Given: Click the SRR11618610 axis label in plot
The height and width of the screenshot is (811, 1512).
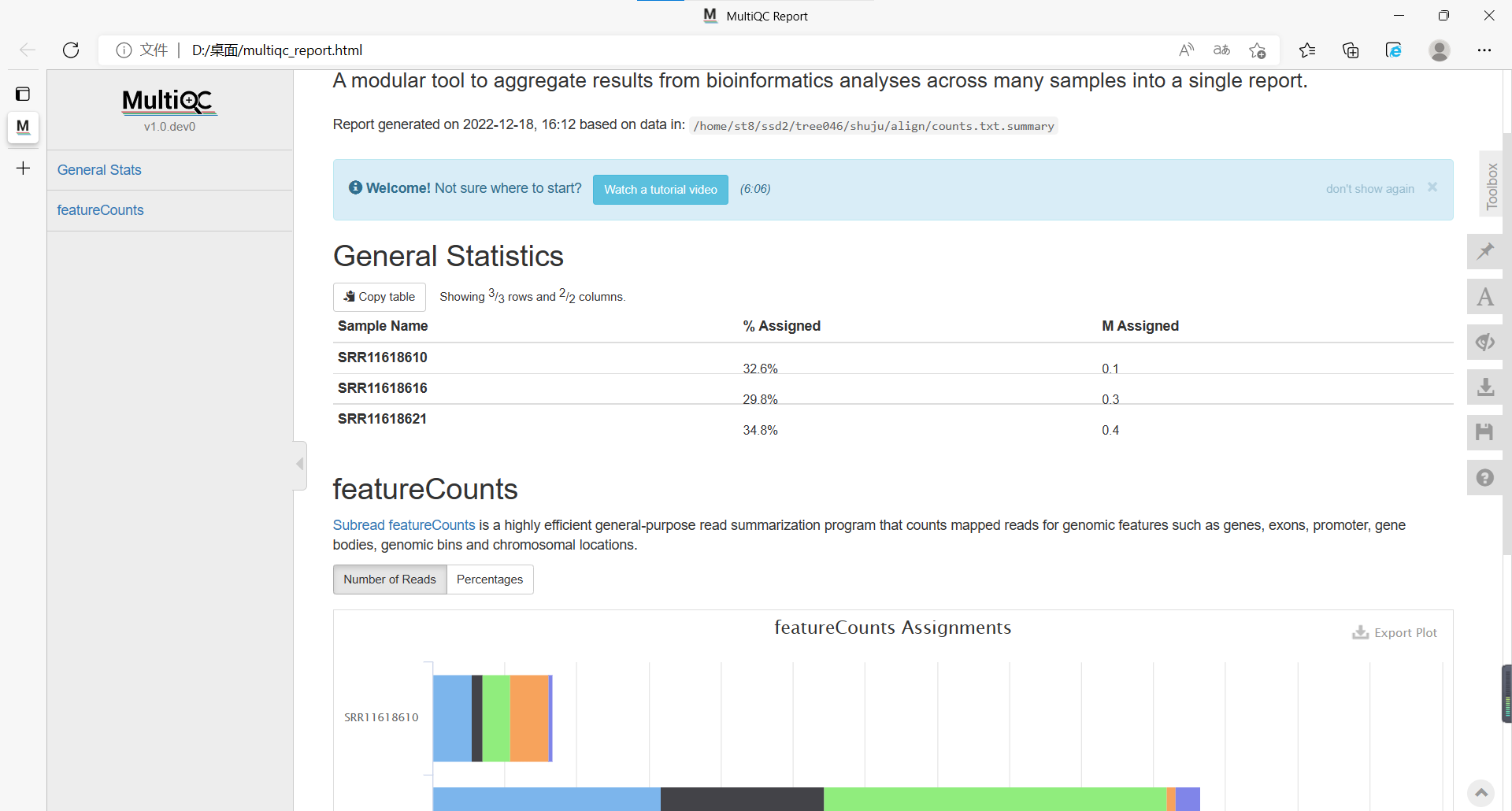Looking at the screenshot, I should coord(381,717).
